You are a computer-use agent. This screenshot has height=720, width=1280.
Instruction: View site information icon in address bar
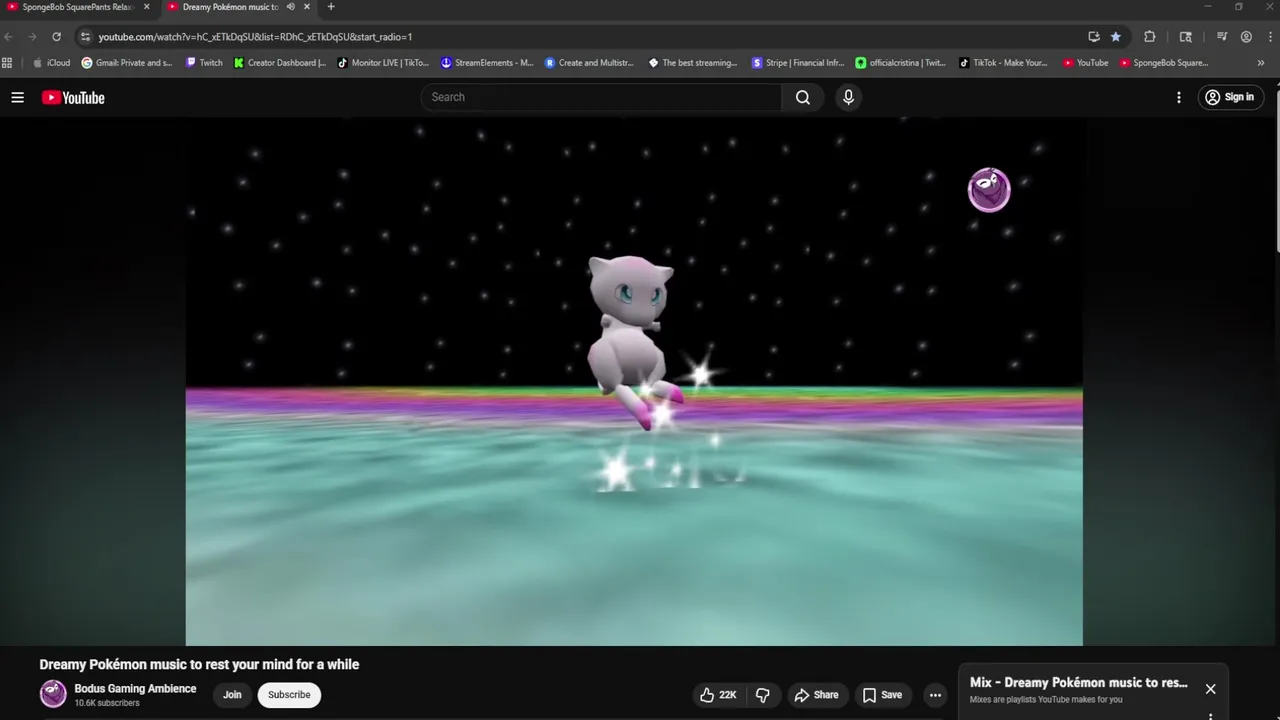(x=85, y=37)
